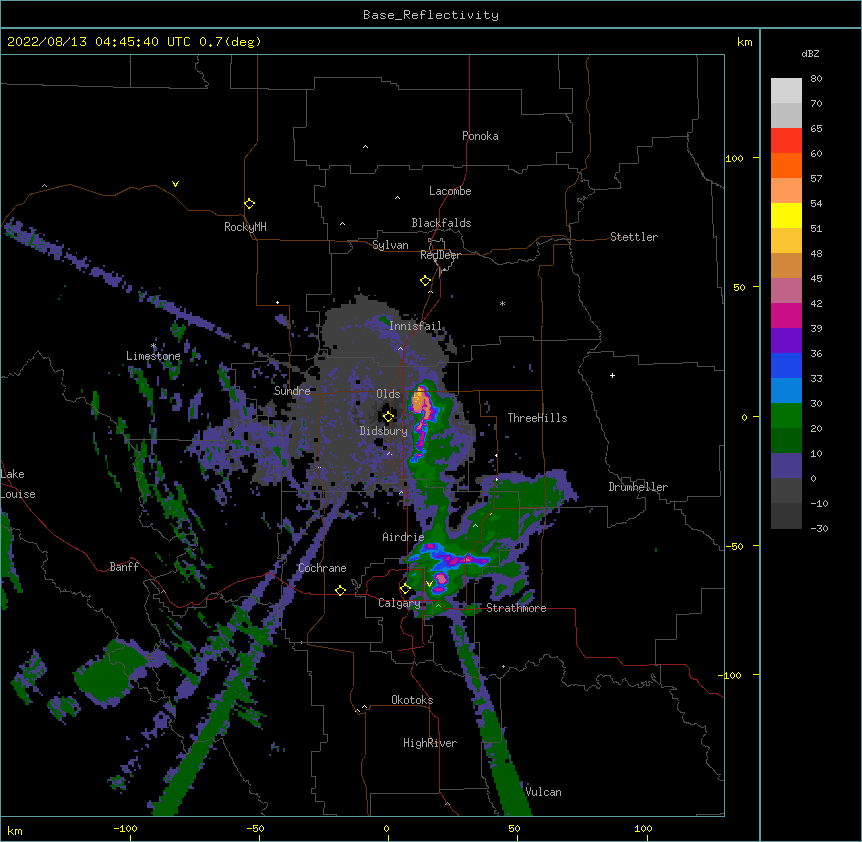862x842 pixels.
Task: Click the Drumheller label
Action: tap(638, 487)
